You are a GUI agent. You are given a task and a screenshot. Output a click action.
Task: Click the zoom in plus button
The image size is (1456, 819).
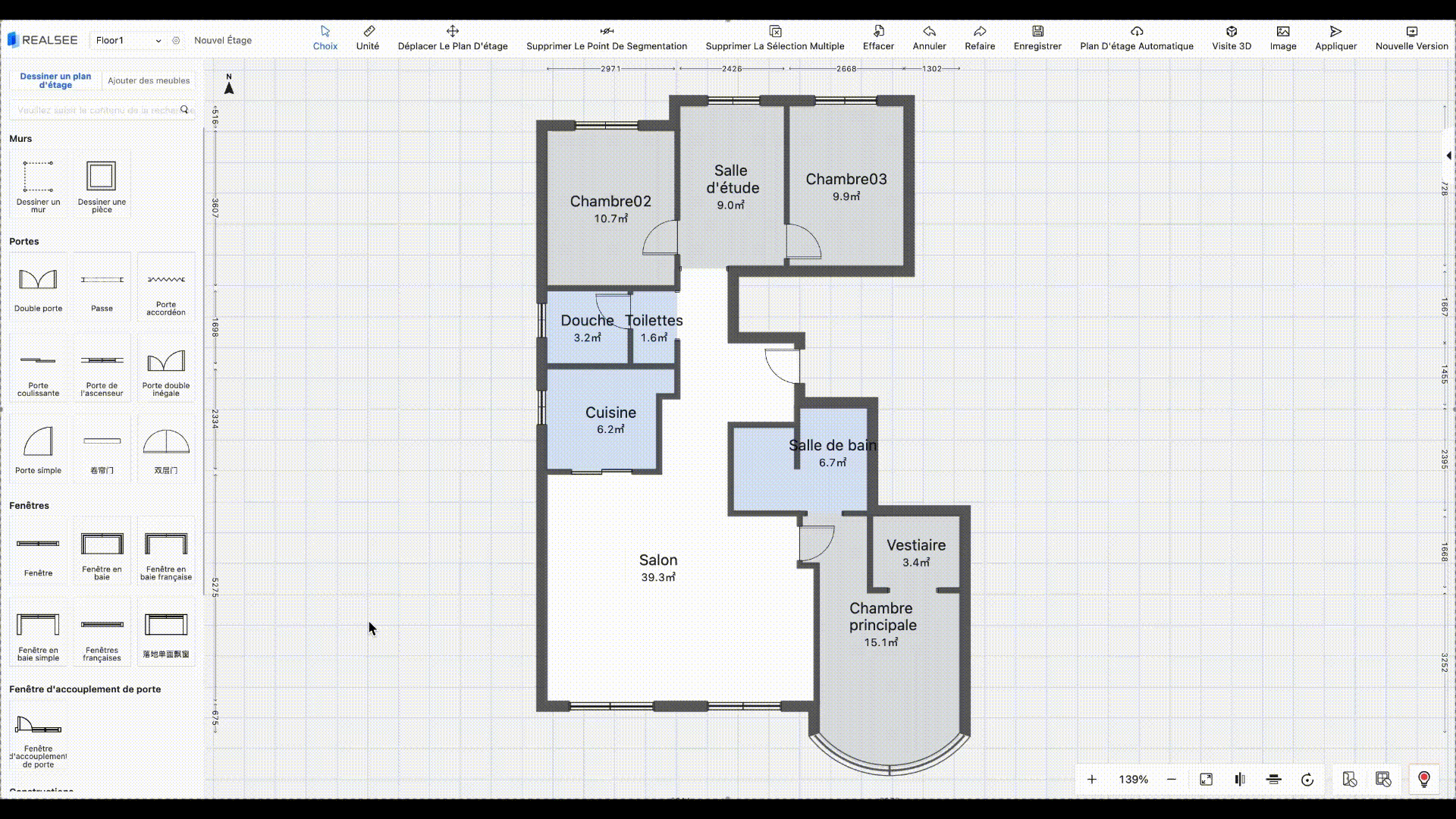[1091, 780]
